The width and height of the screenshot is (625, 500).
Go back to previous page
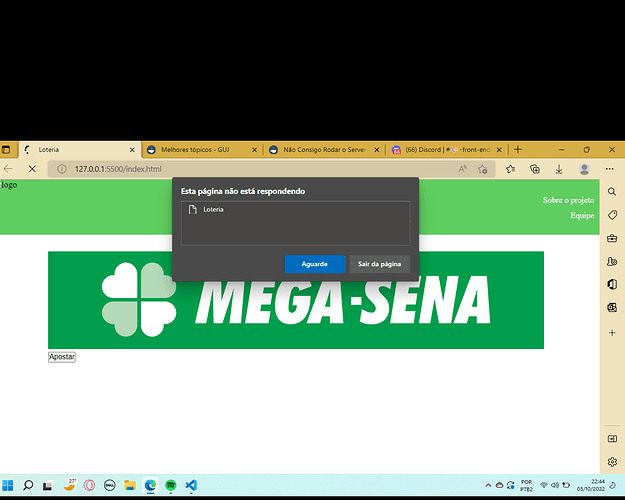(8, 169)
